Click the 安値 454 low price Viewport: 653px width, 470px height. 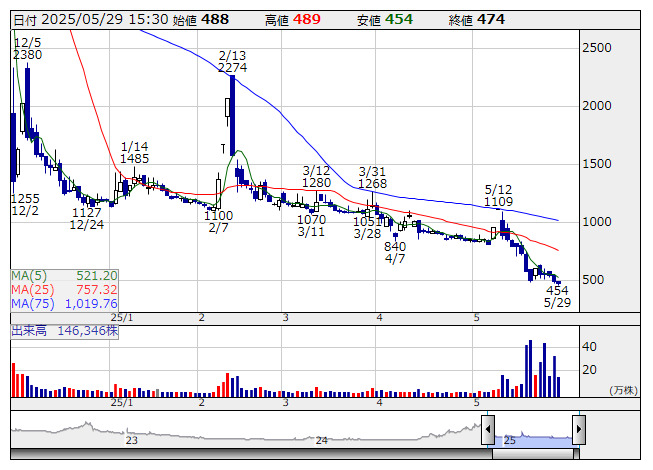(385, 20)
